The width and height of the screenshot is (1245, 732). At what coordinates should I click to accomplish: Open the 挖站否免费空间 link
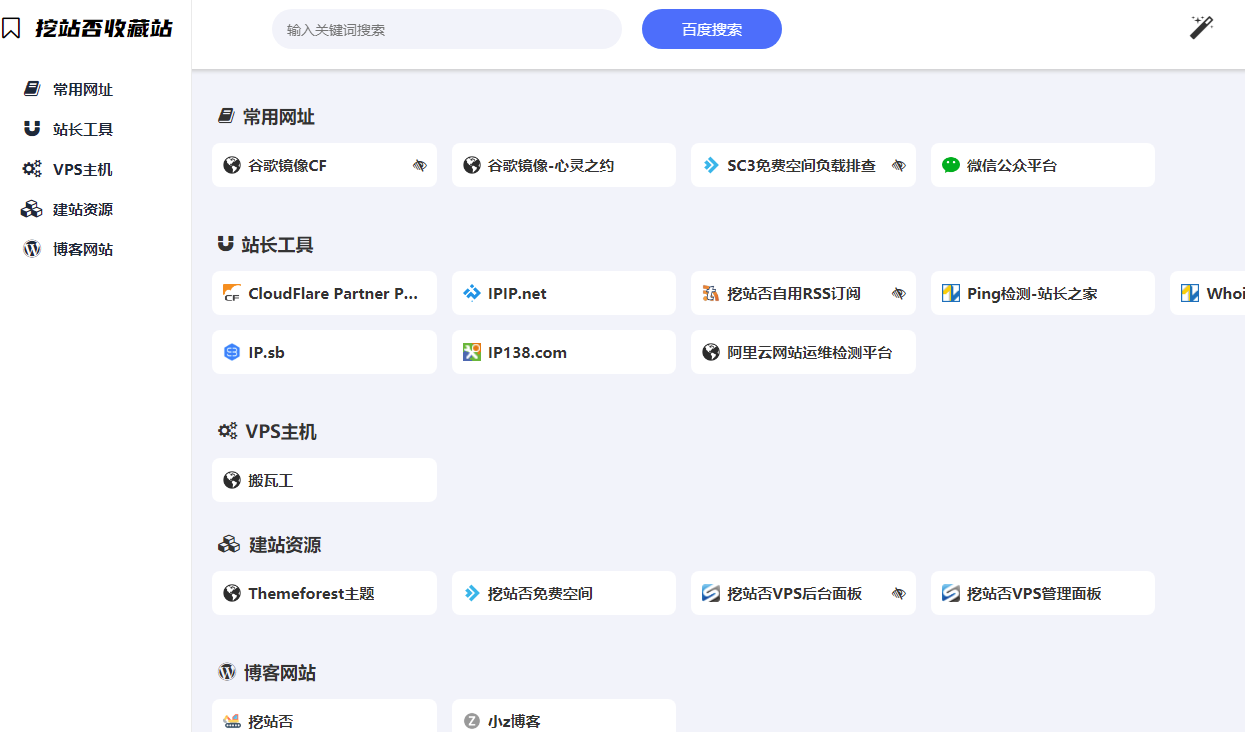(564, 593)
